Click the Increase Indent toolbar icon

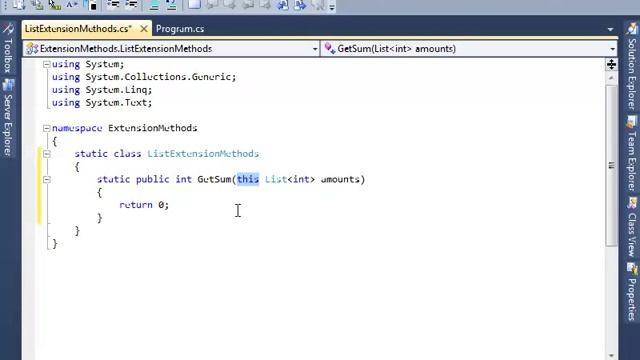pyautogui.click(x=131, y=5)
